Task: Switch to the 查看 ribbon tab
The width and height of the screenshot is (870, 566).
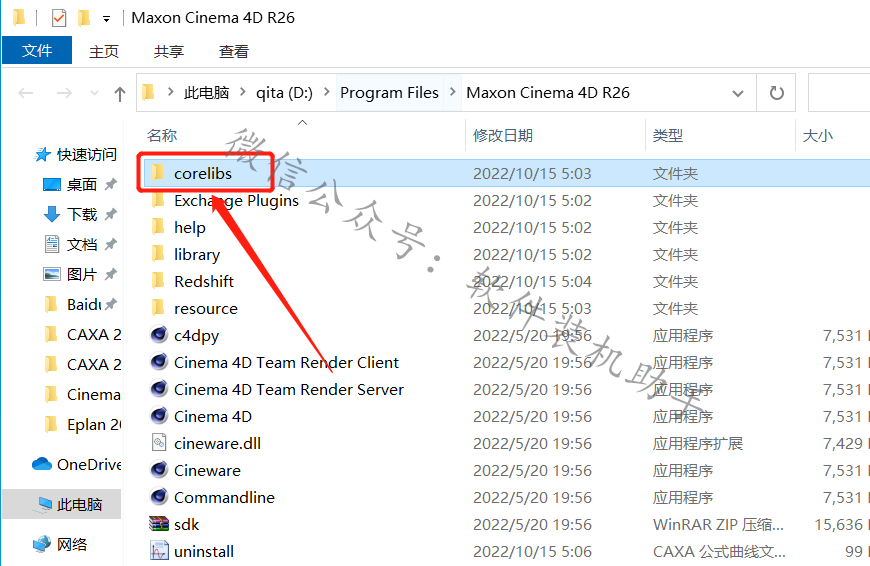Action: click(x=234, y=52)
